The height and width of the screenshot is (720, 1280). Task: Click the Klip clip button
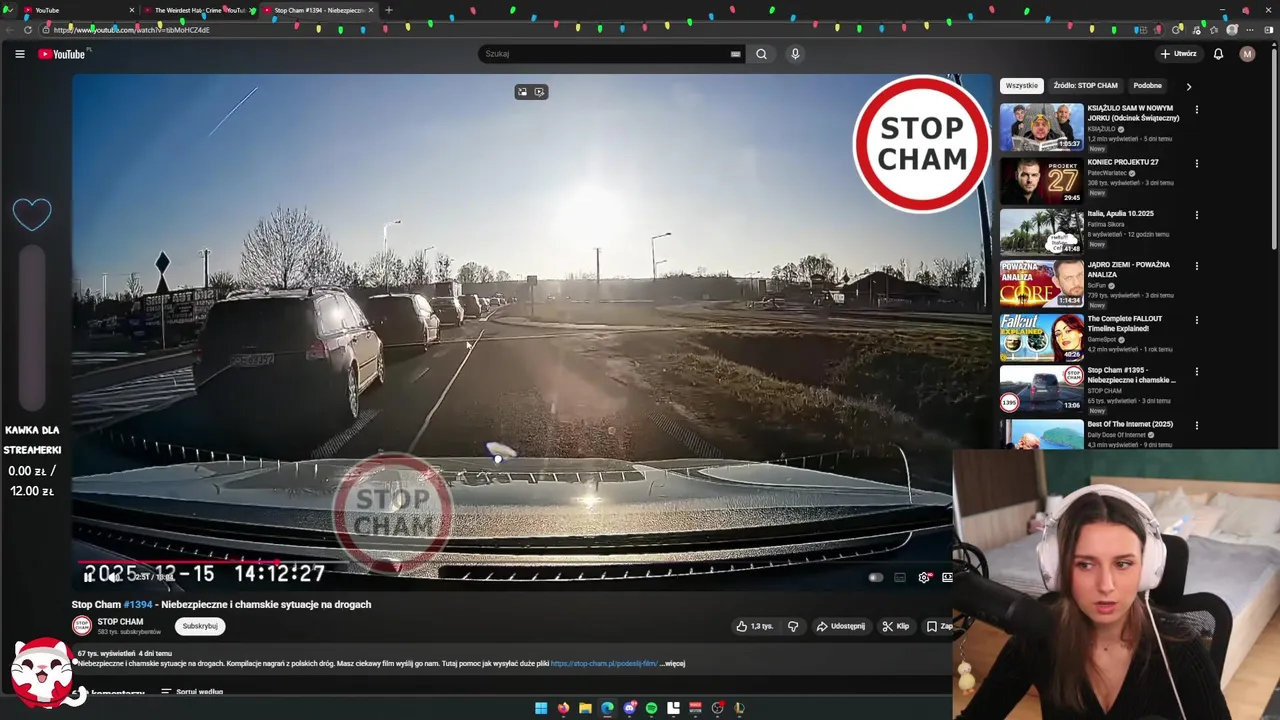click(x=896, y=626)
